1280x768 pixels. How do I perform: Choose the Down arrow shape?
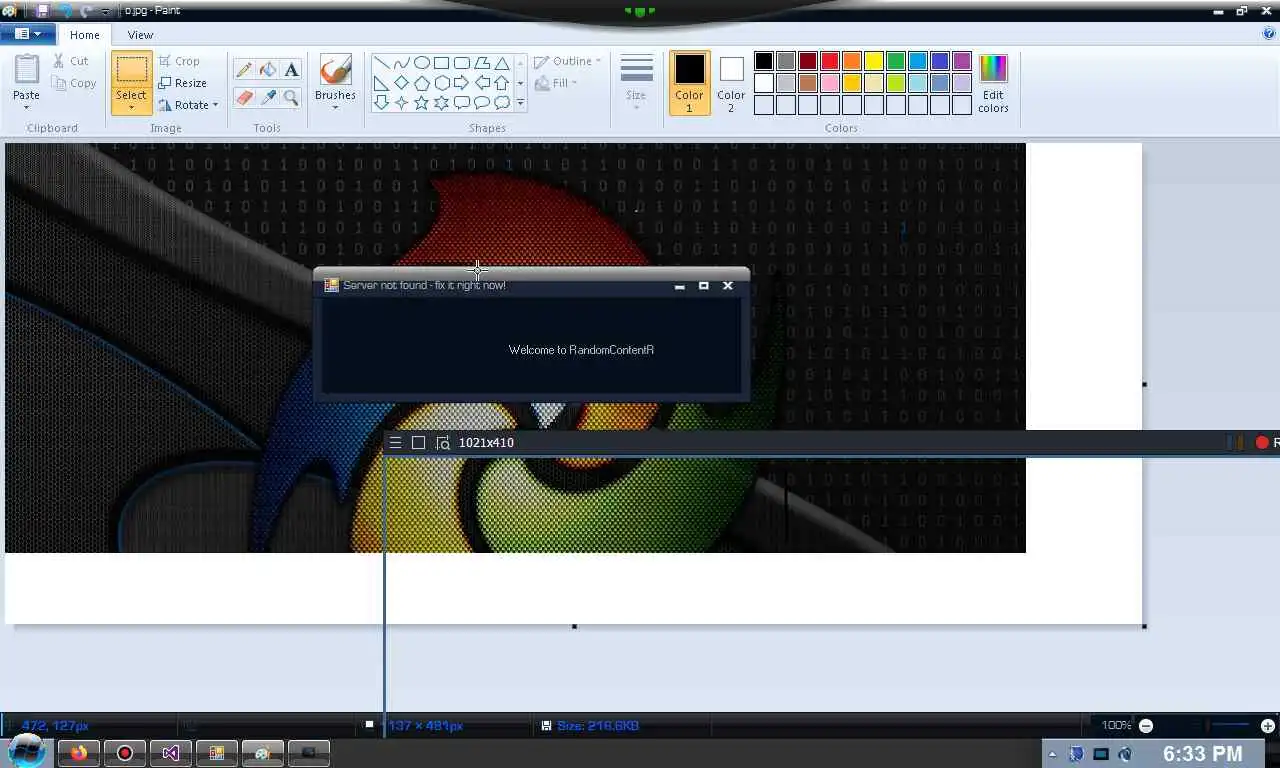click(381, 102)
